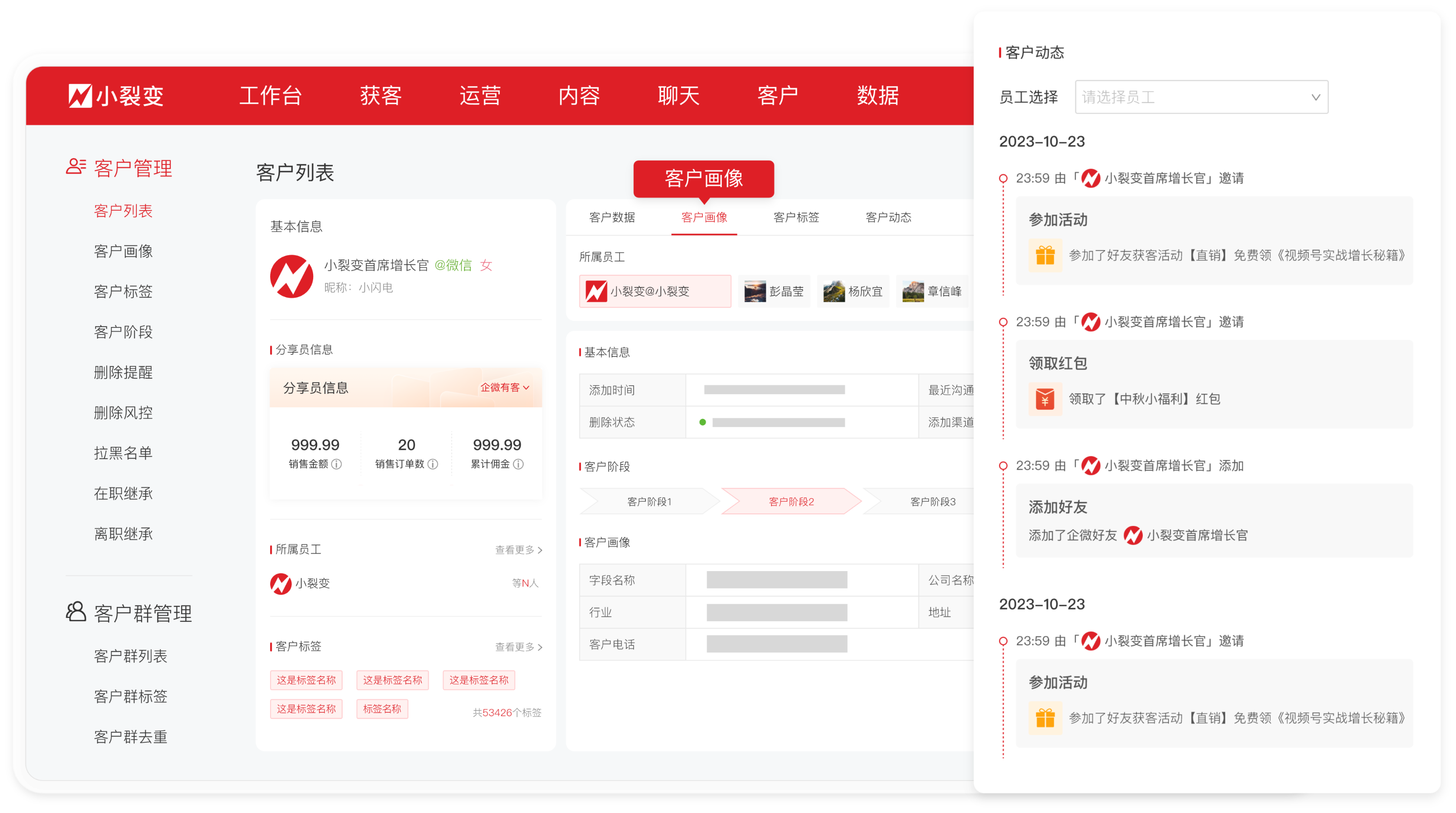Click the 累计佣金 info icon
Viewport: 1456px width, 813px height.
[518, 464]
